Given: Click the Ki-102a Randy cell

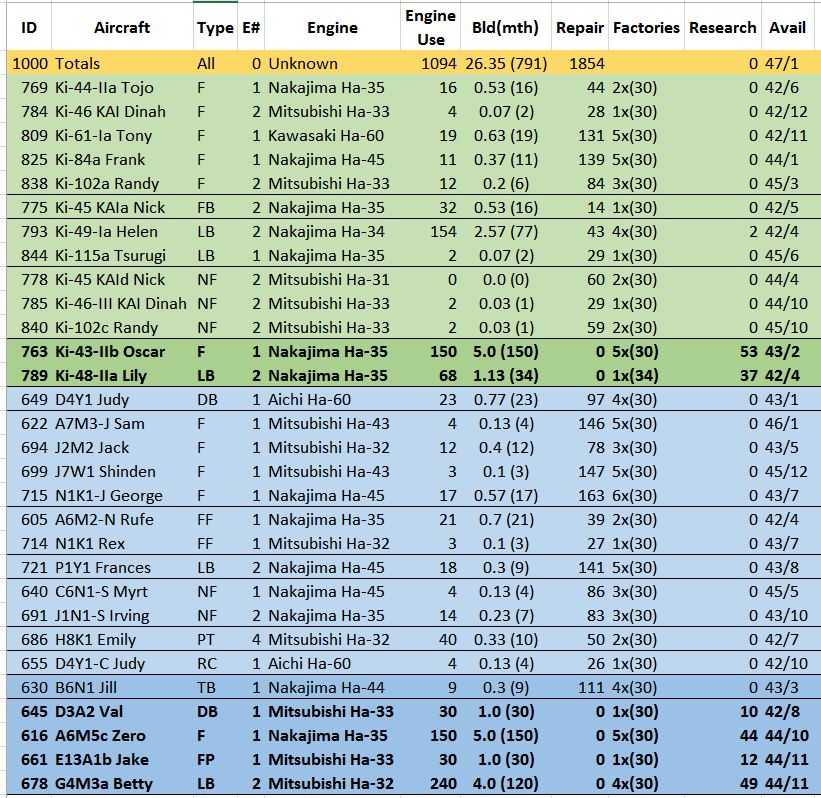Looking at the screenshot, I should [x=123, y=184].
